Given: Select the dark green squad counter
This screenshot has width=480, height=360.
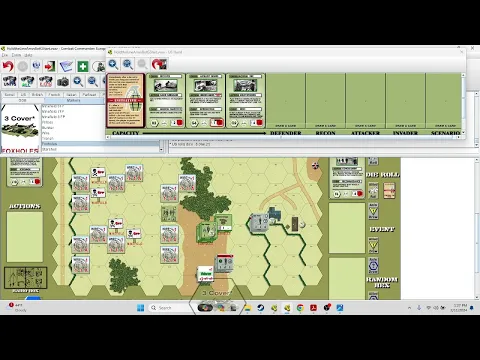Looking at the screenshot, I should [169, 214].
